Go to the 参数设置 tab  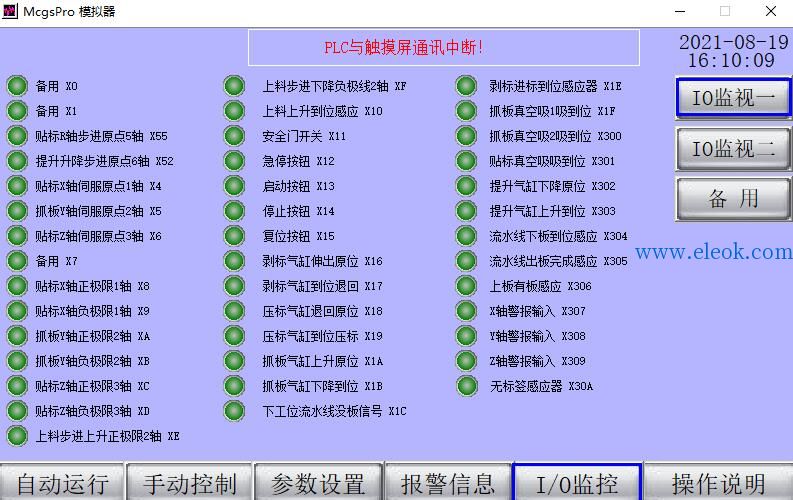tap(318, 482)
